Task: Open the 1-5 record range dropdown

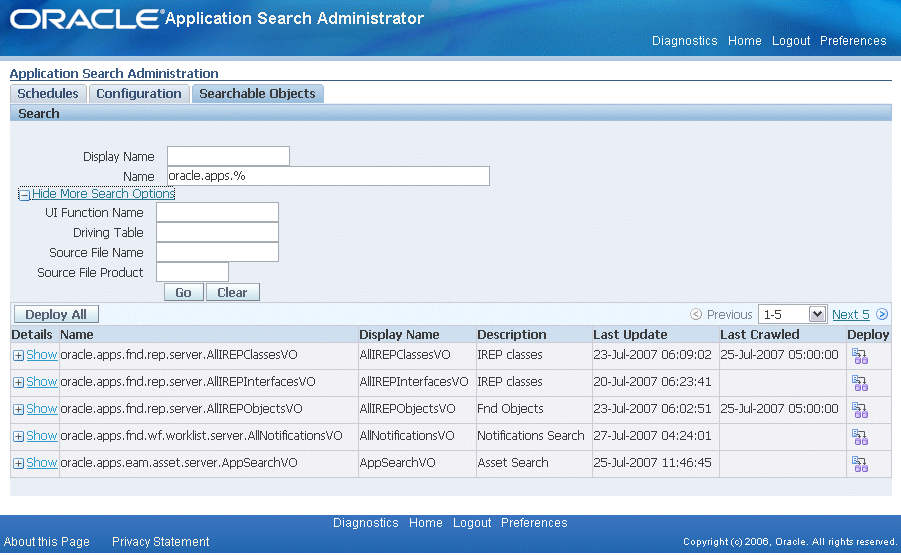Action: pos(792,314)
